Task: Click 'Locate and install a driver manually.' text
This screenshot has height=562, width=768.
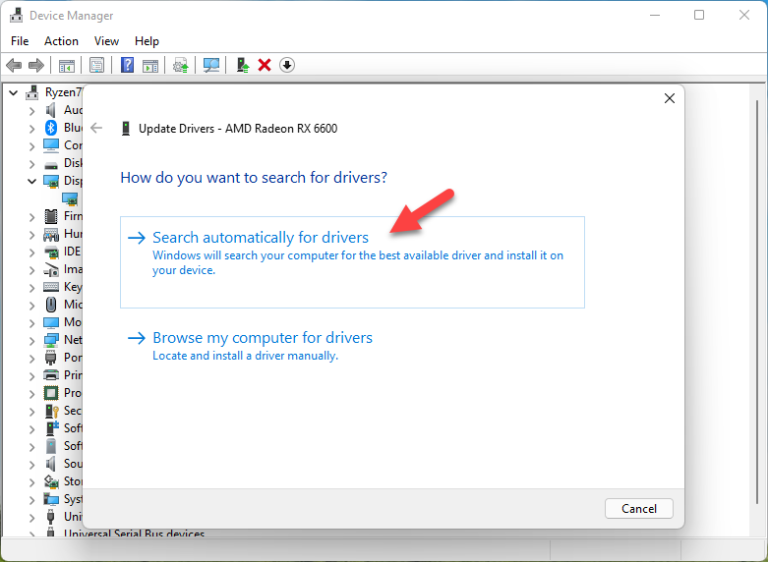Action: click(245, 356)
